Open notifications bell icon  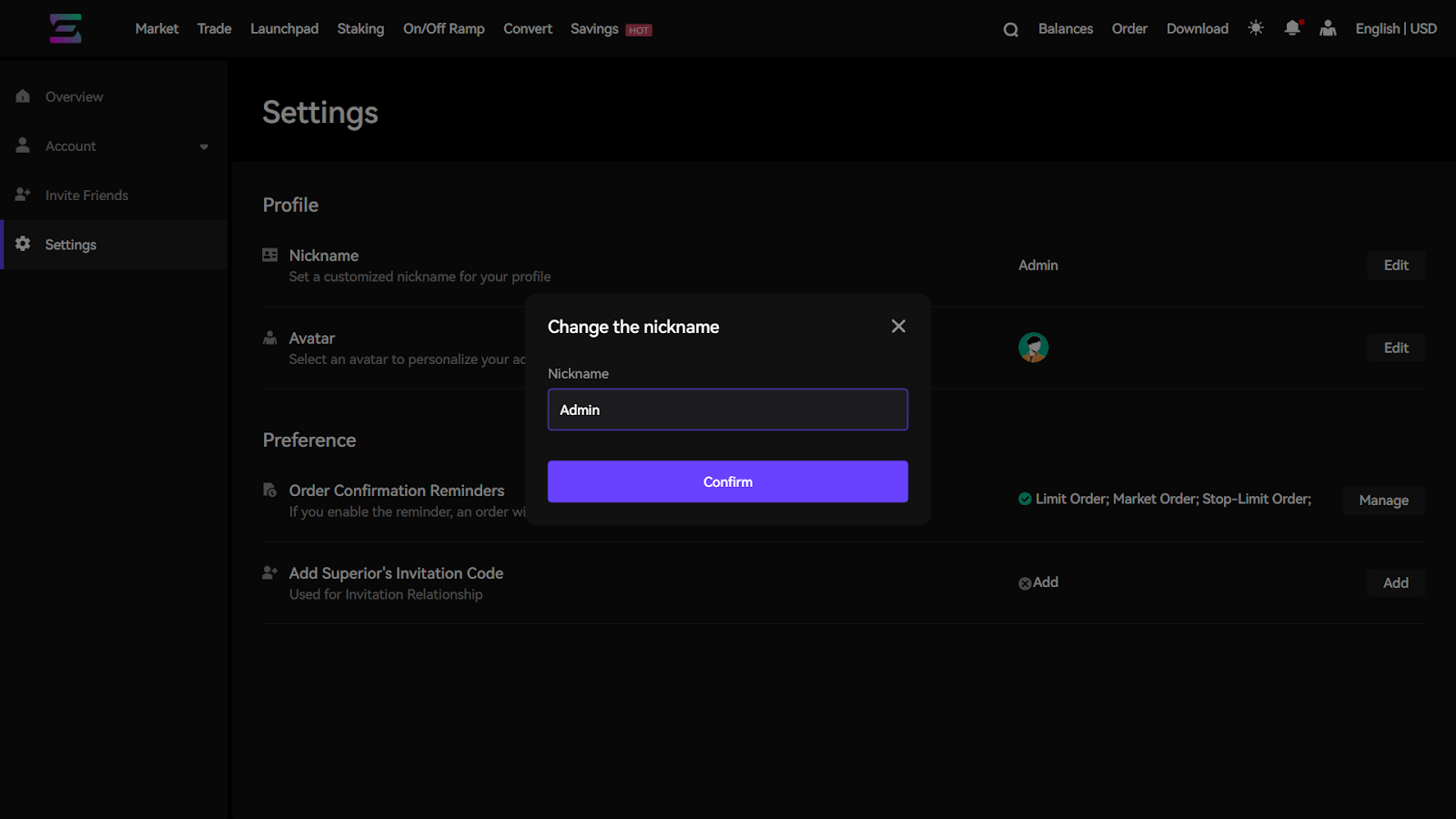point(1292,28)
